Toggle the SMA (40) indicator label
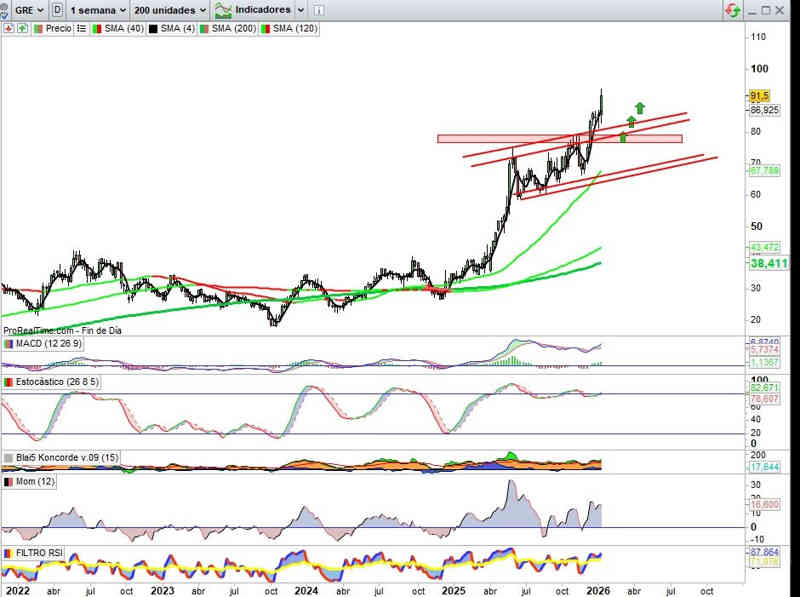800x597 pixels. click(x=118, y=29)
